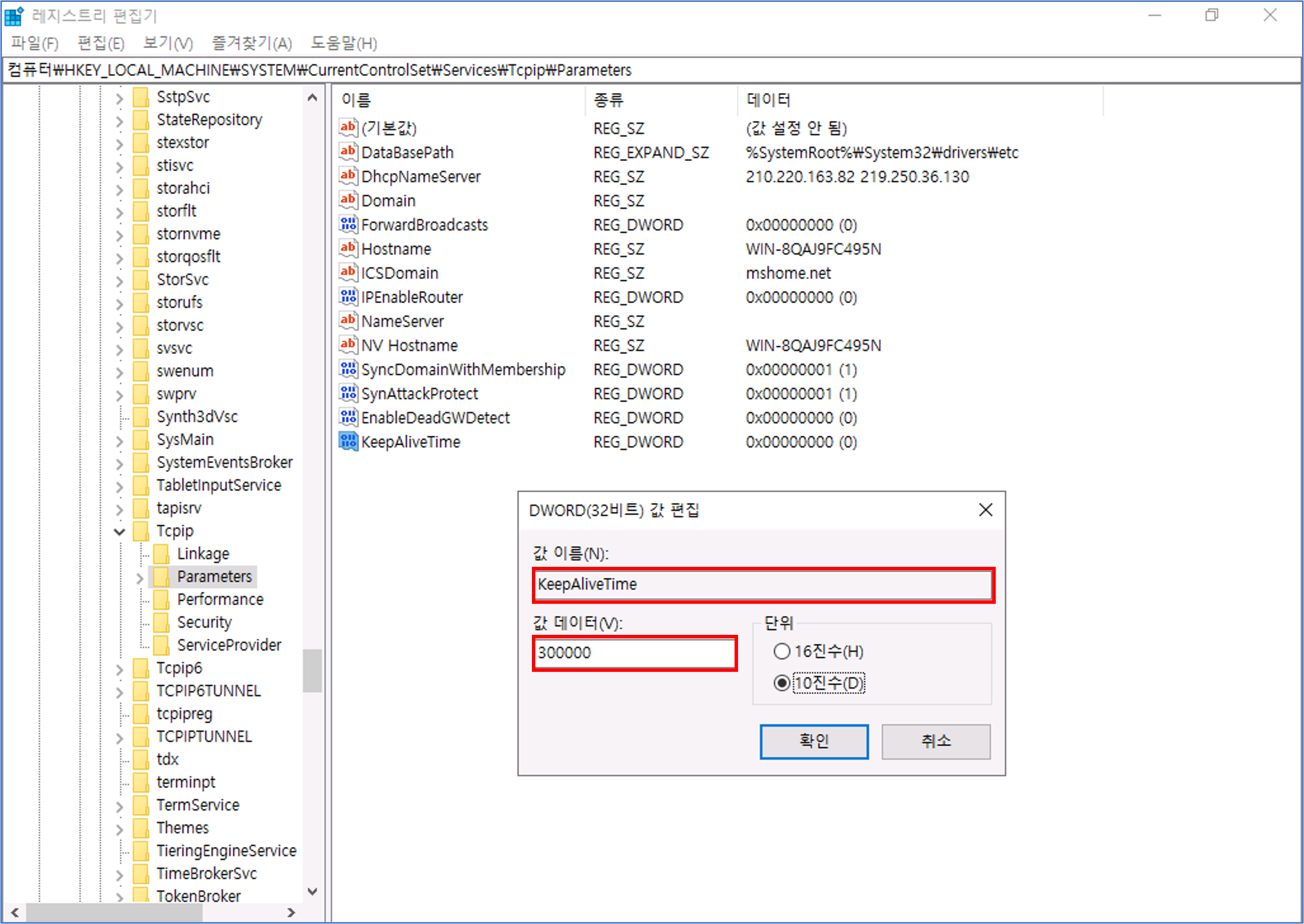
Task: Click the SynAttackProtect DWORD icon
Action: coord(348,393)
